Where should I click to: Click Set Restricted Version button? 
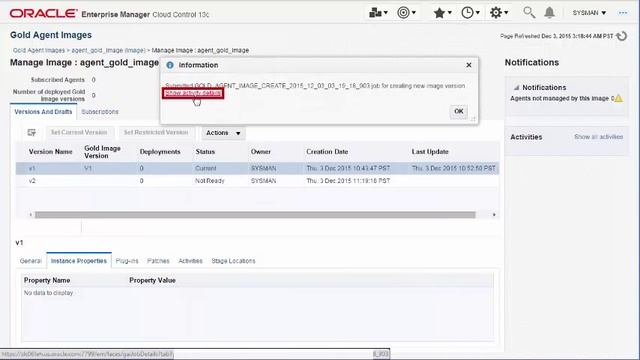[x=156, y=133]
